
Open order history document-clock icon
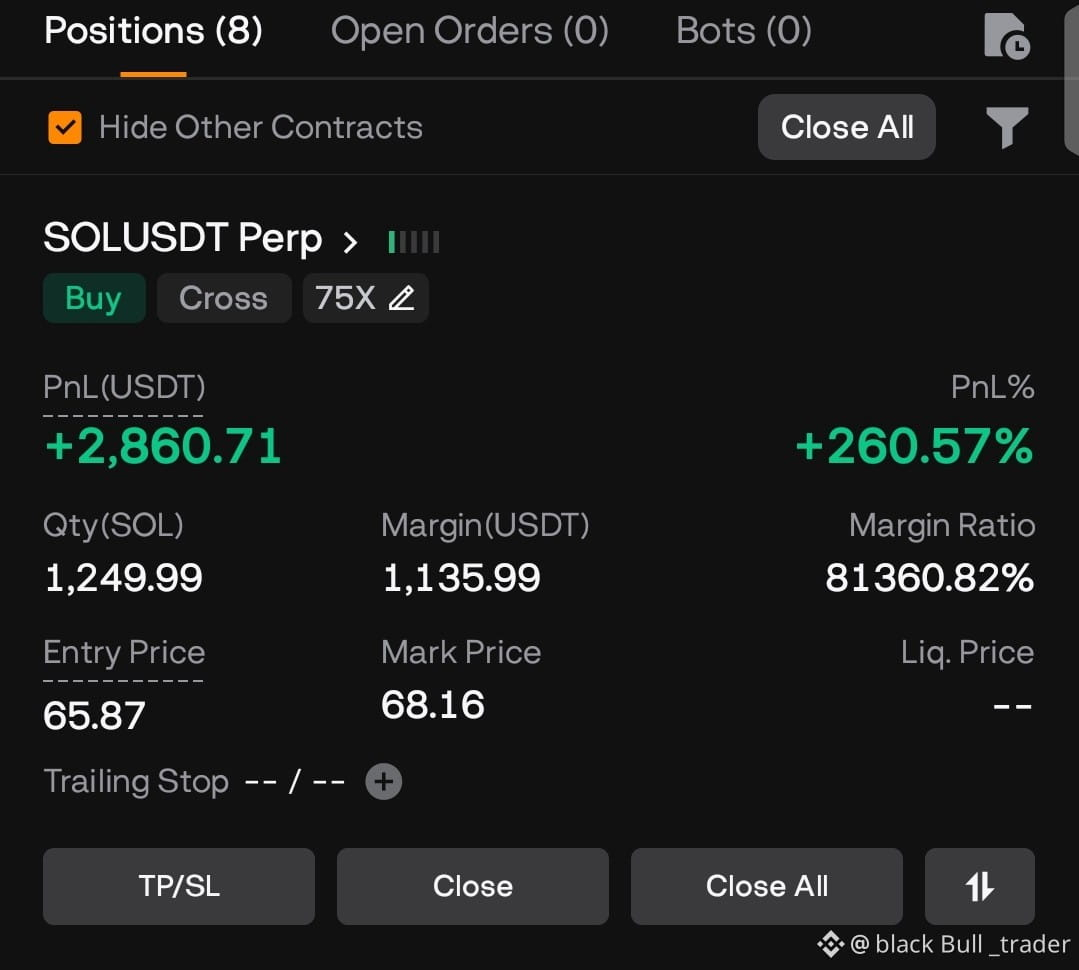click(x=1006, y=36)
